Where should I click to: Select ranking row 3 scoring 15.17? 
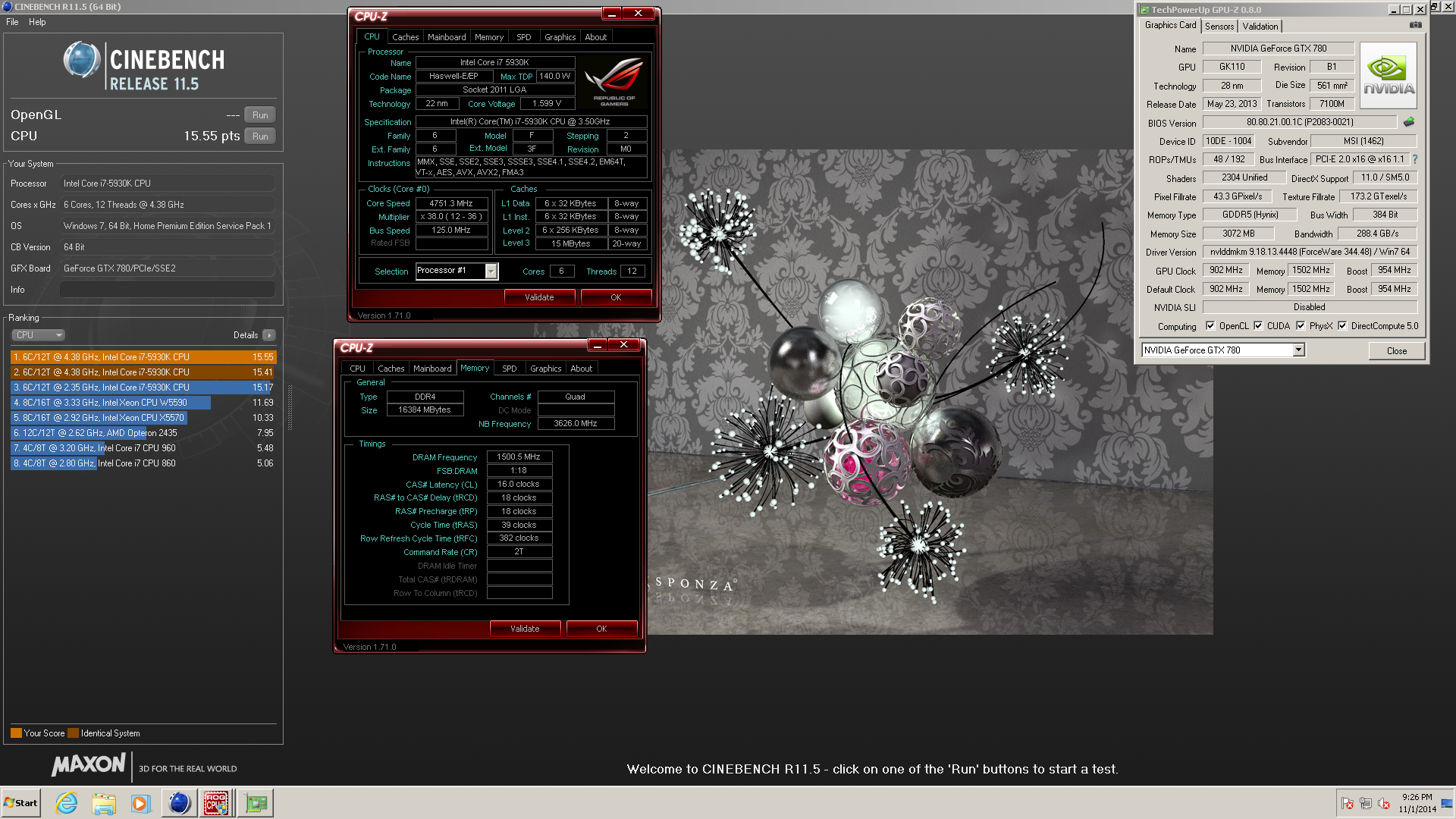point(143,388)
